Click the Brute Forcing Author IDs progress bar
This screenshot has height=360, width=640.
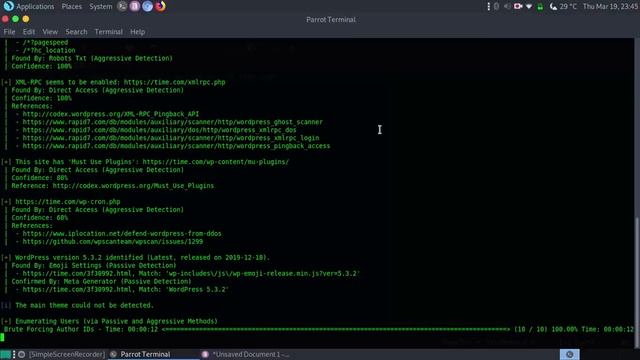pyautogui.click(x=336, y=329)
